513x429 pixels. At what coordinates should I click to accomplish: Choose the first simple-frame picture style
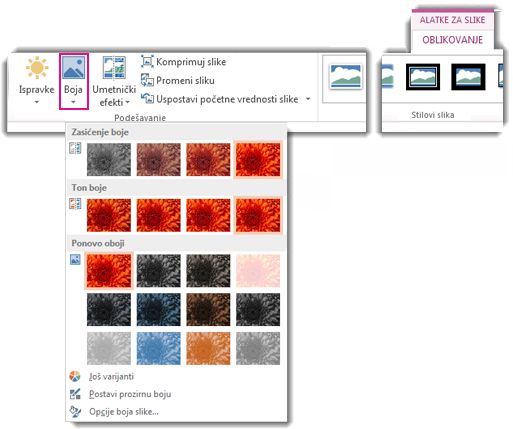pyautogui.click(x=345, y=77)
